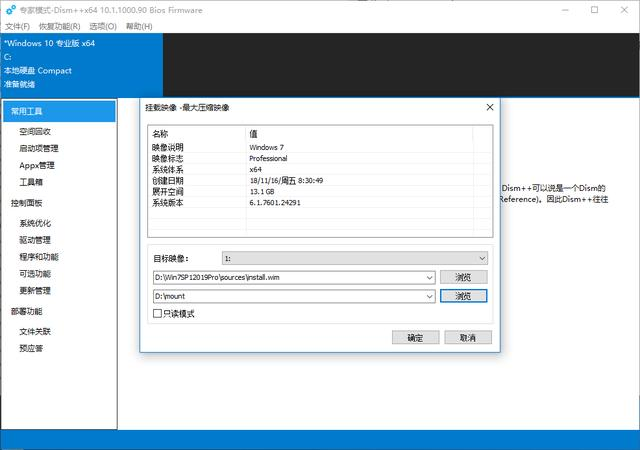The width and height of the screenshot is (640, 450).
Task: Open 预应答 in the sidebar
Action: click(x=31, y=348)
